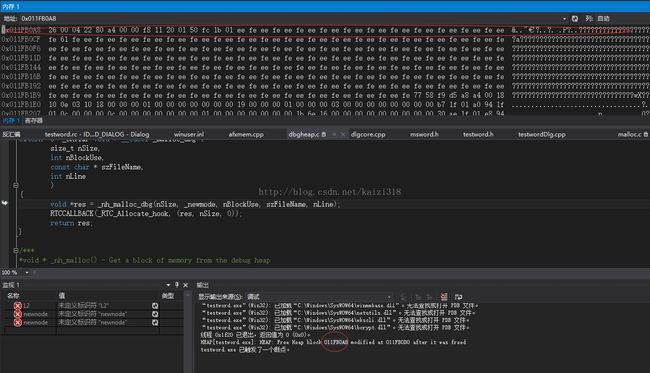Open the dlgcore.cpp tab
Viewport: 650px width, 373px height.
click(368, 134)
